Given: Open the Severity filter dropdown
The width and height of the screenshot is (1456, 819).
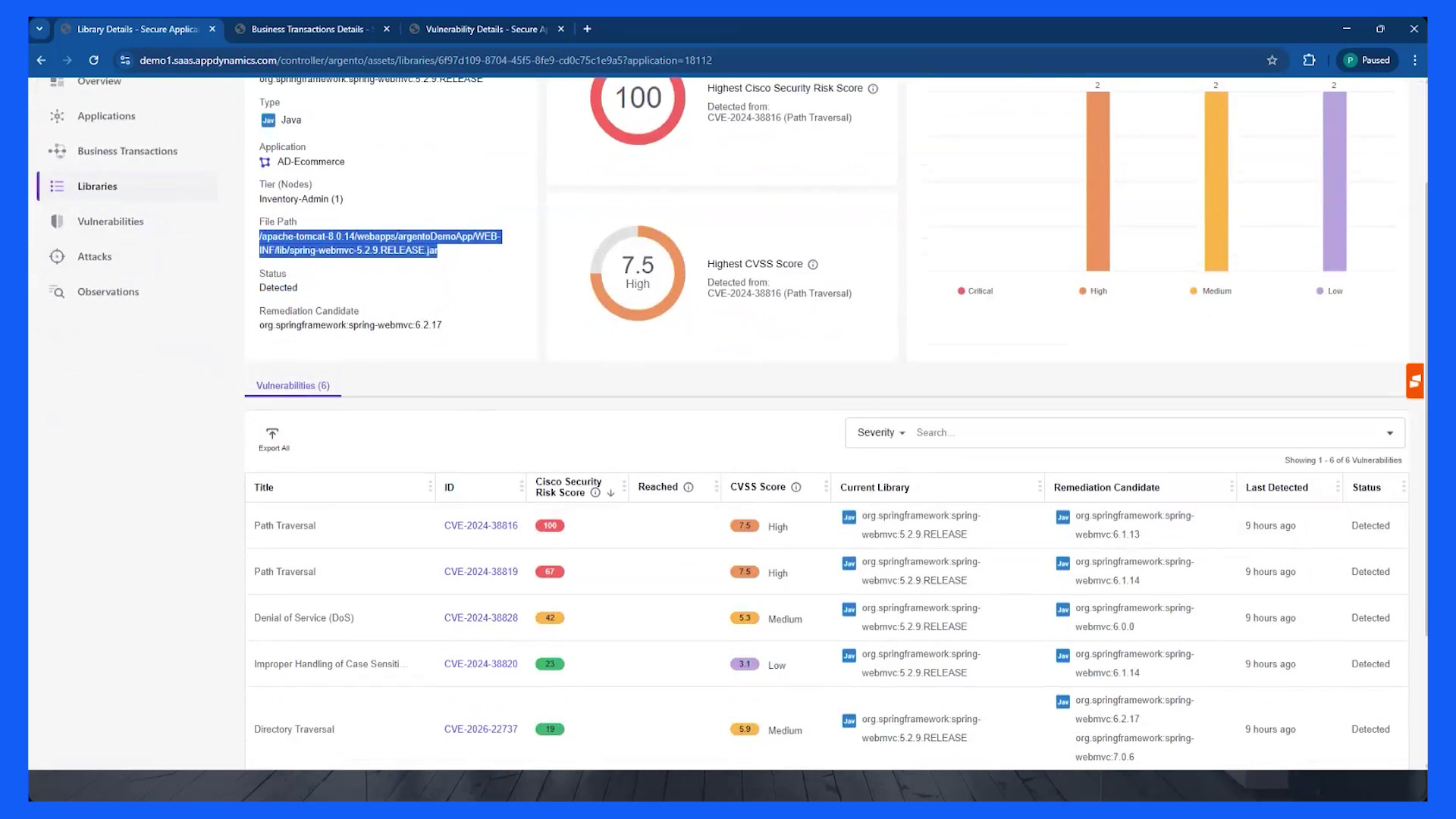Looking at the screenshot, I should tap(881, 433).
